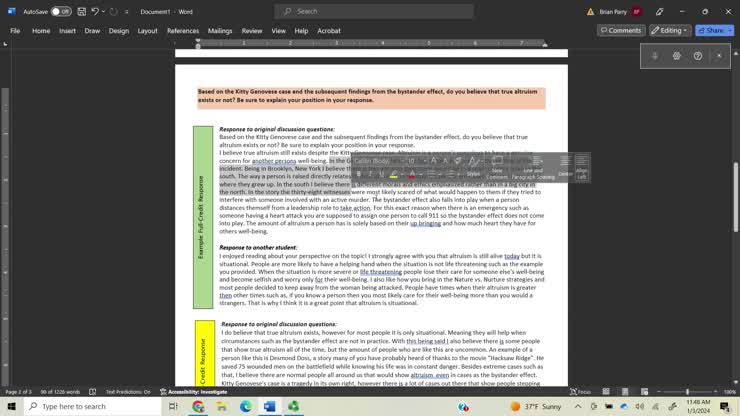Click the dictation help question mark
Image resolution: width=740 pixels, height=416 pixels.
(x=697, y=56)
